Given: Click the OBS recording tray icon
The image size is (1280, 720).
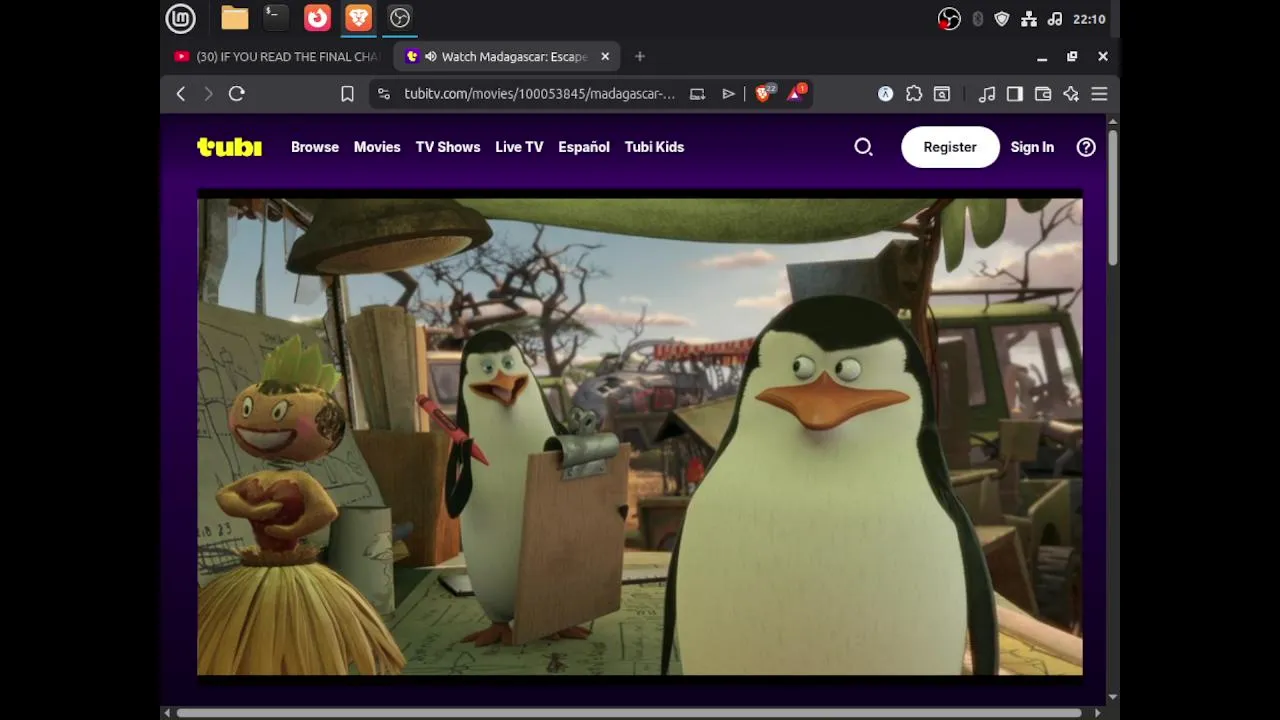Looking at the screenshot, I should (949, 19).
